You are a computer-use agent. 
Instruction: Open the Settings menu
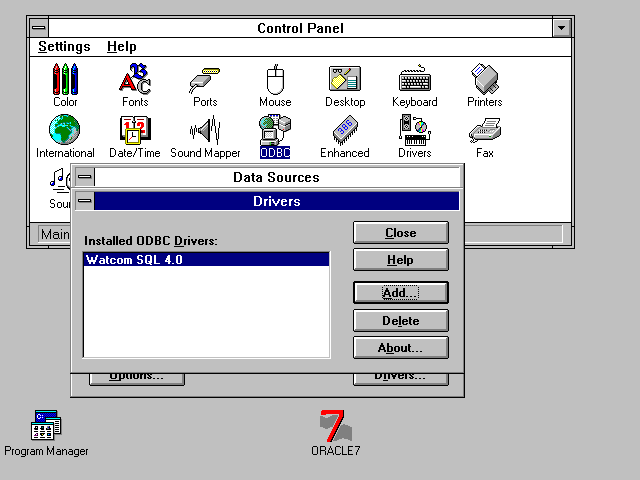click(64, 47)
